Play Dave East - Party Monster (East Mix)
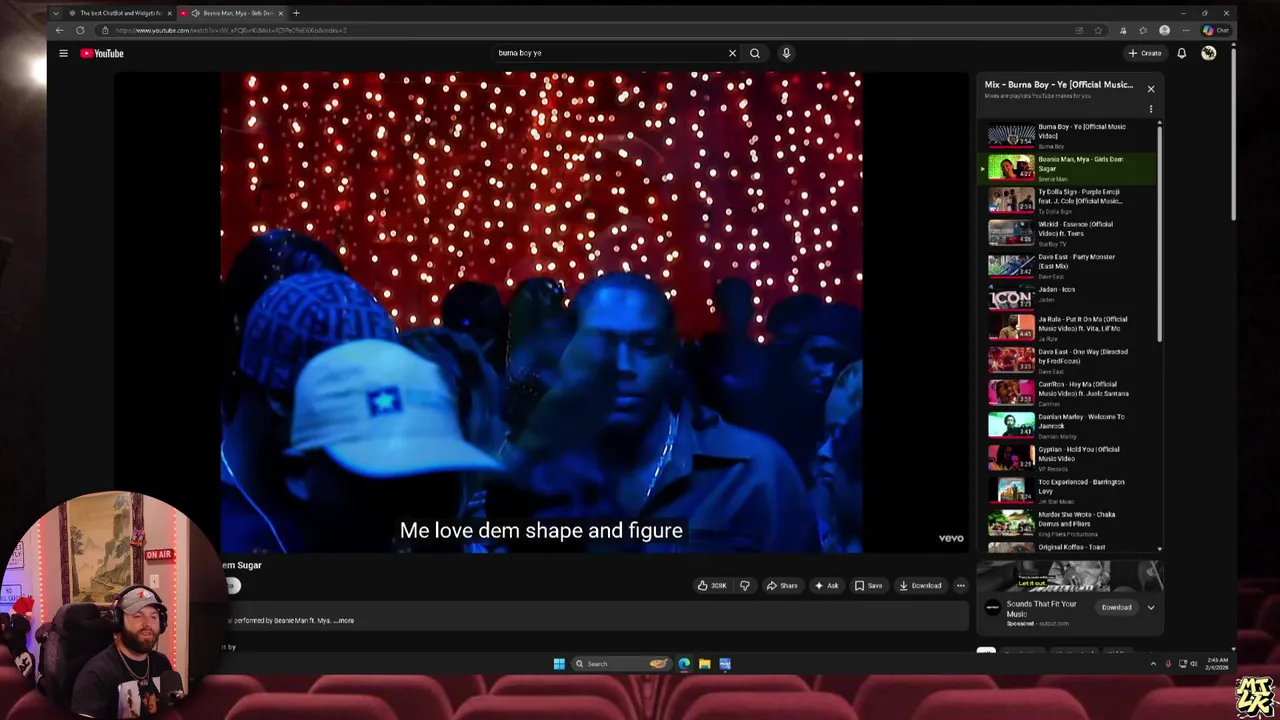The width and height of the screenshot is (1280, 720). 1068,266
